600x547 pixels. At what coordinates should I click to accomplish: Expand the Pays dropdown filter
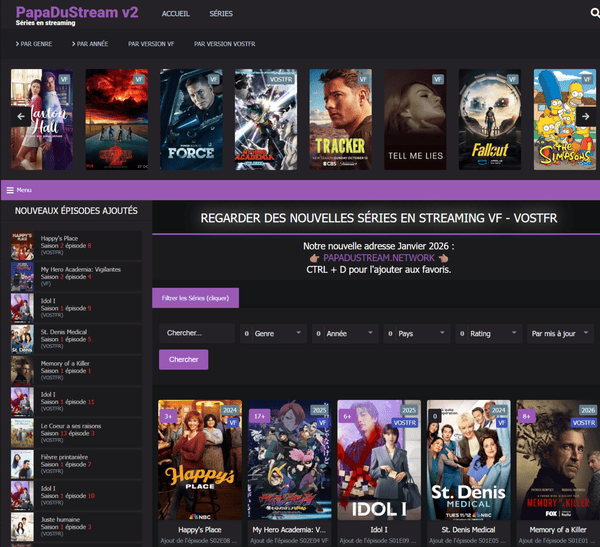pyautogui.click(x=418, y=333)
